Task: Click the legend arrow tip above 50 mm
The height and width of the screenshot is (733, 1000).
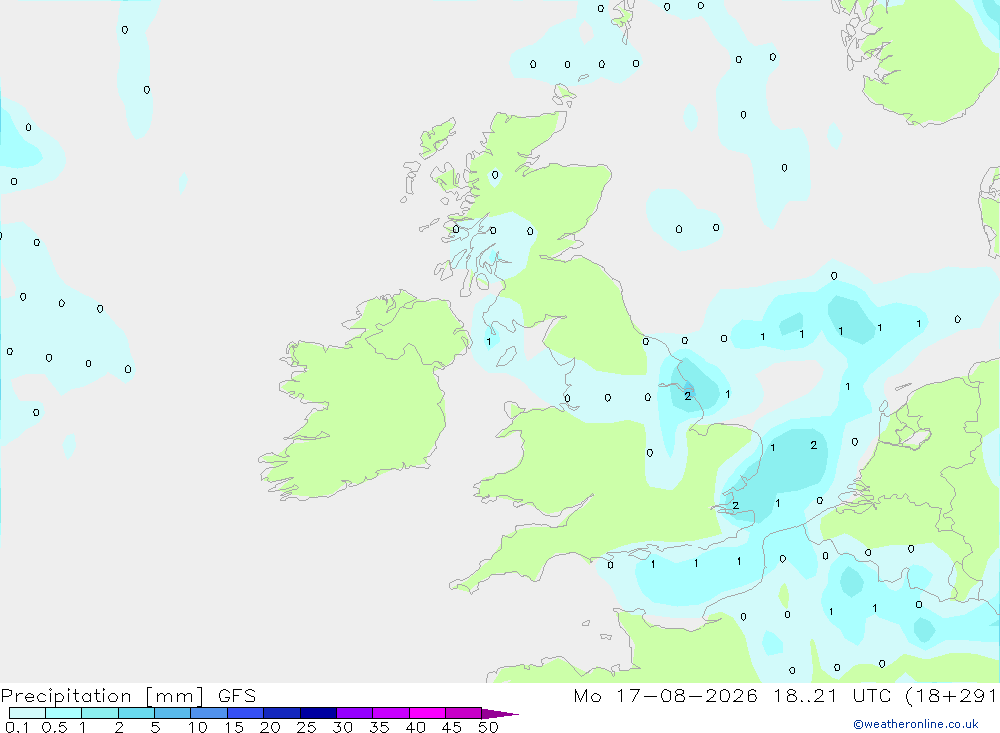Action: coord(501,714)
